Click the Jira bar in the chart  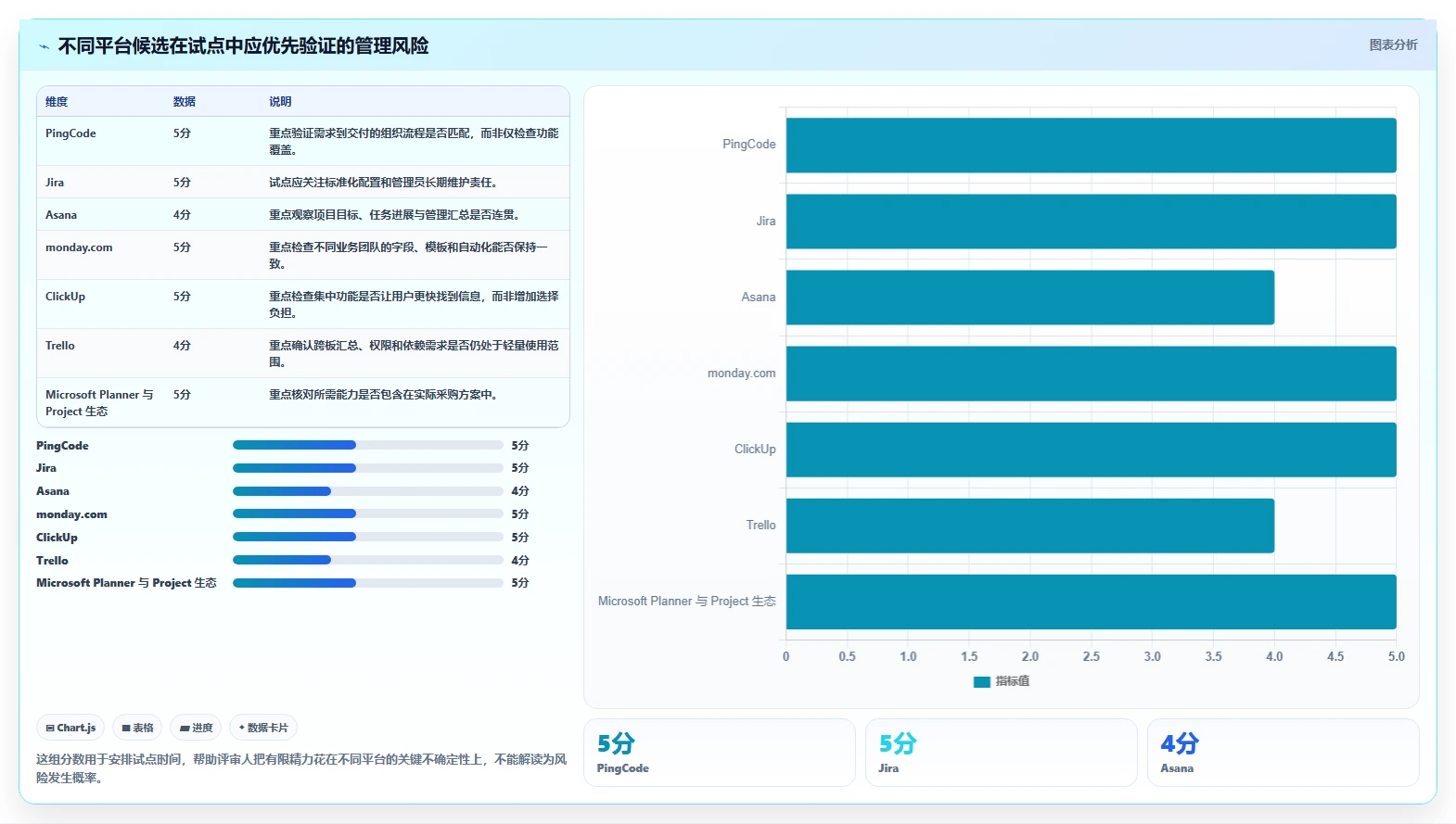(x=1091, y=222)
